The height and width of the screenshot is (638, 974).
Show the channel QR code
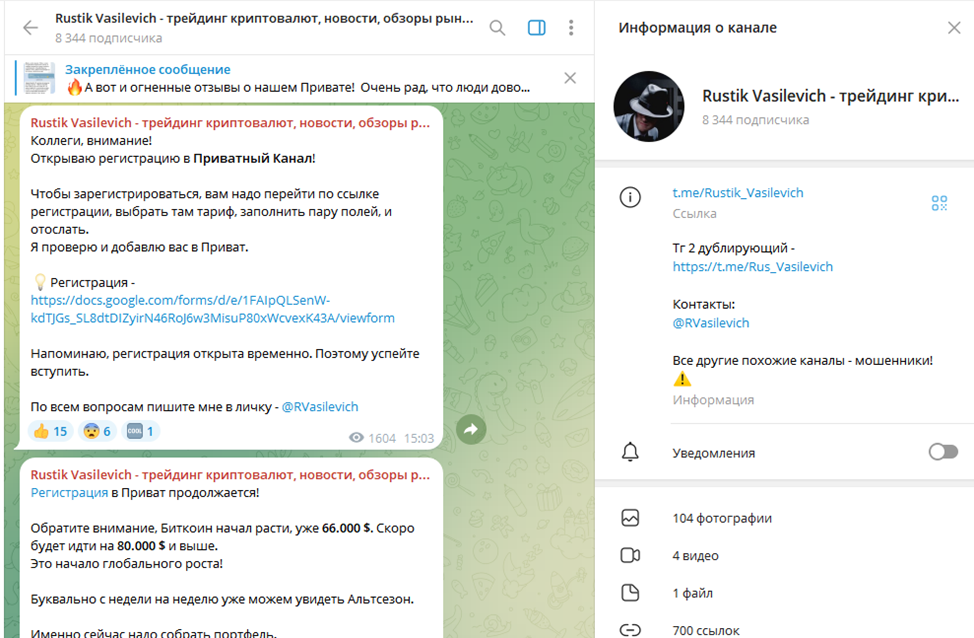pos(939,203)
